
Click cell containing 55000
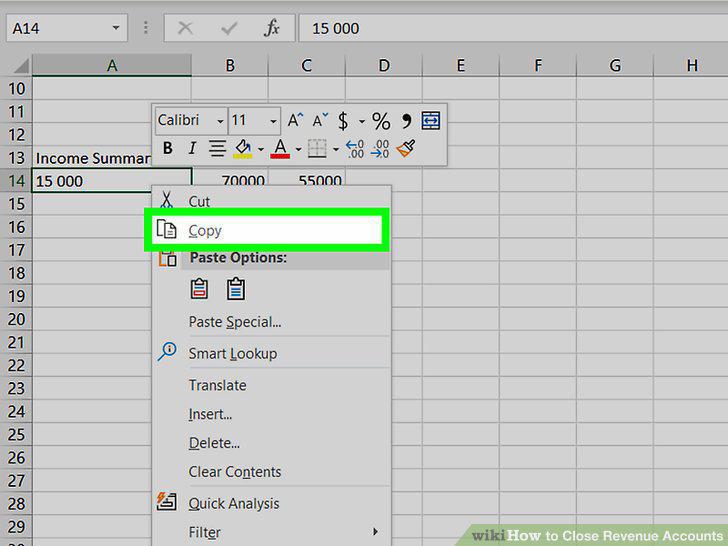(x=307, y=179)
